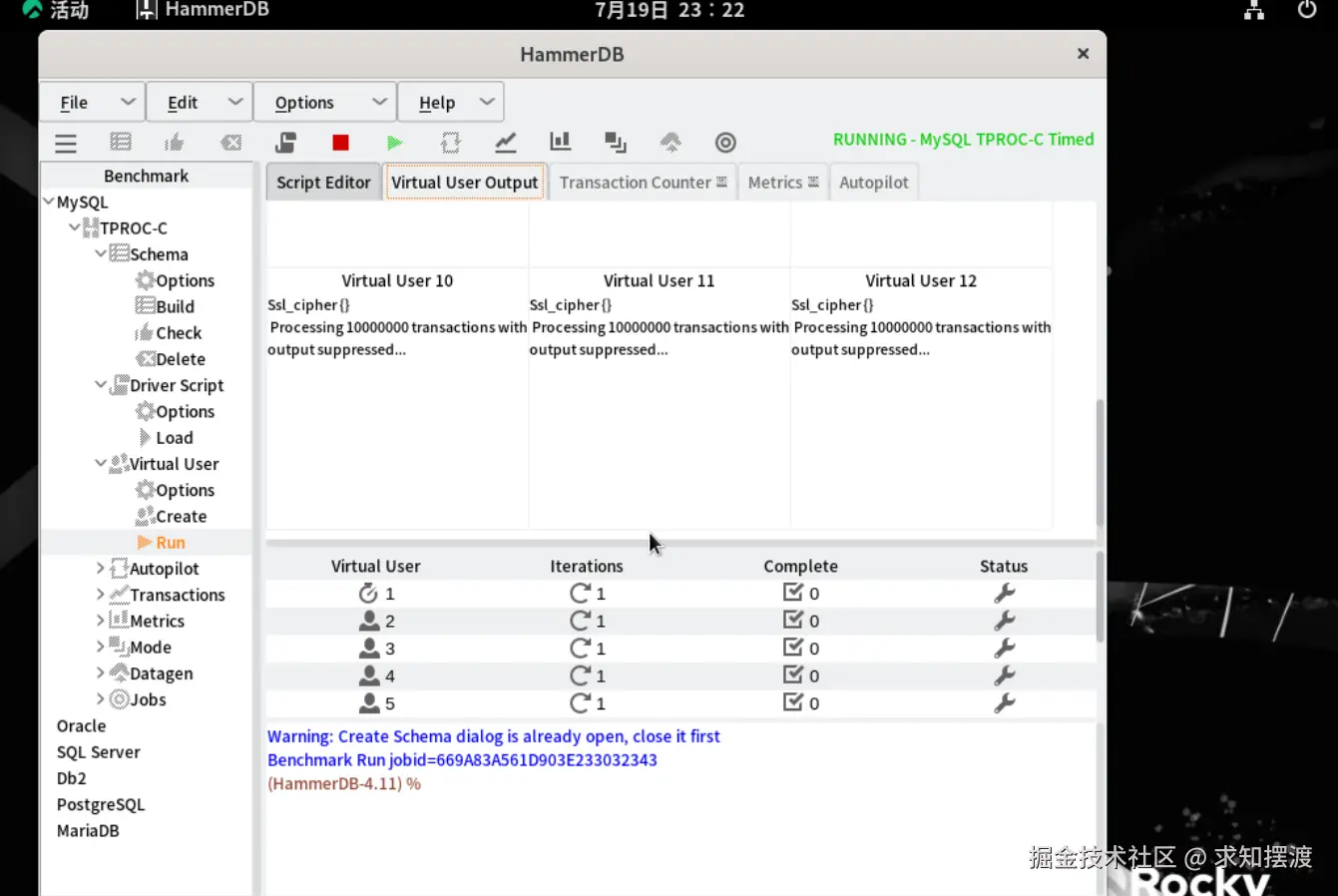1338x896 pixels.
Task: Expand the Datagen tree branch
Action: [x=101, y=672]
